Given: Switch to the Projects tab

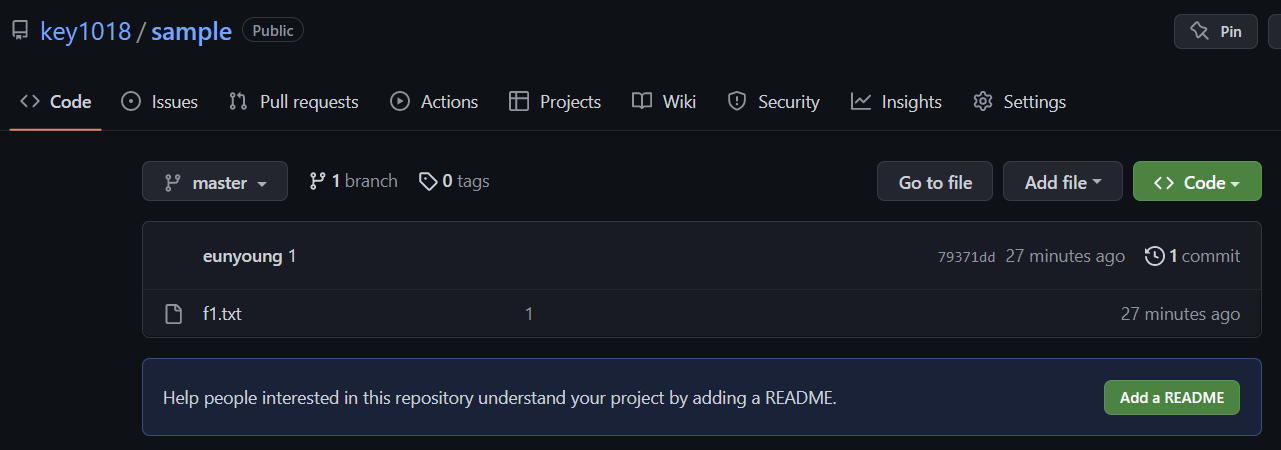Looking at the screenshot, I should 555,102.
